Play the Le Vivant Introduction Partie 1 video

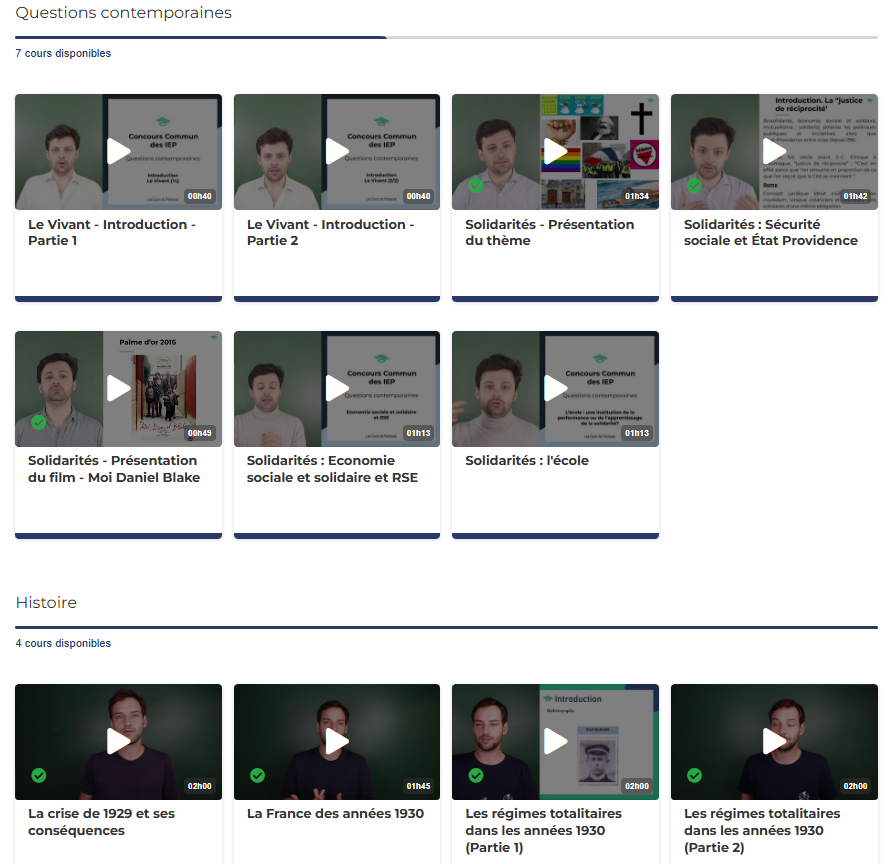point(118,151)
